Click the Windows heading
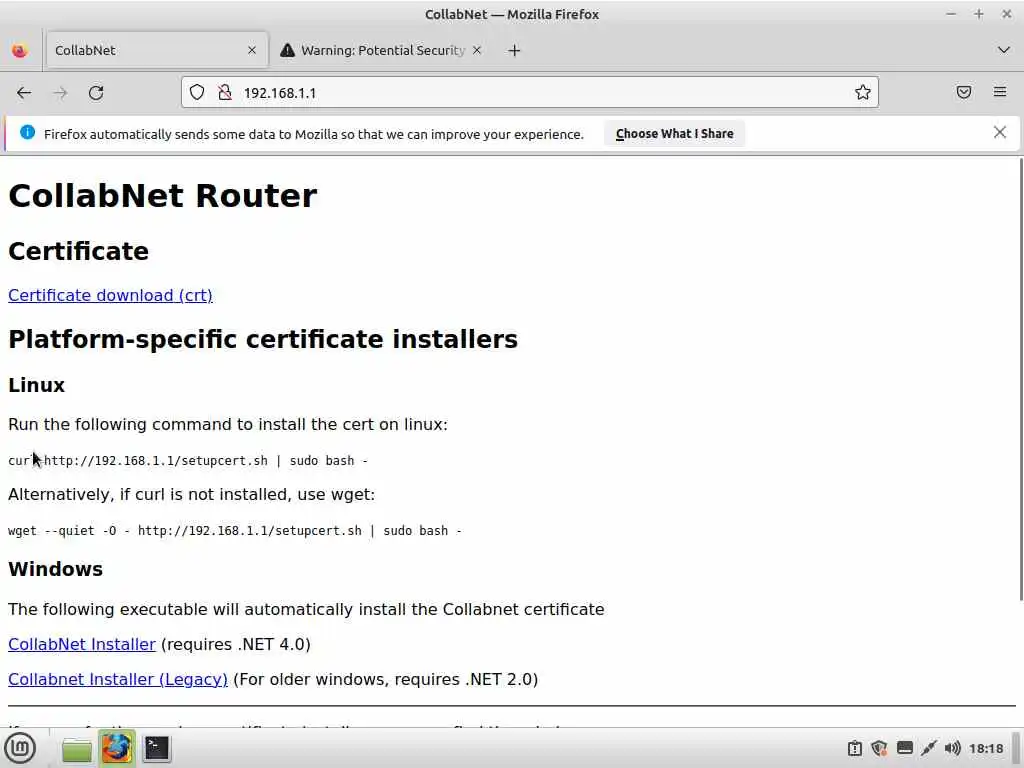This screenshot has height=768, width=1024. tap(56, 569)
